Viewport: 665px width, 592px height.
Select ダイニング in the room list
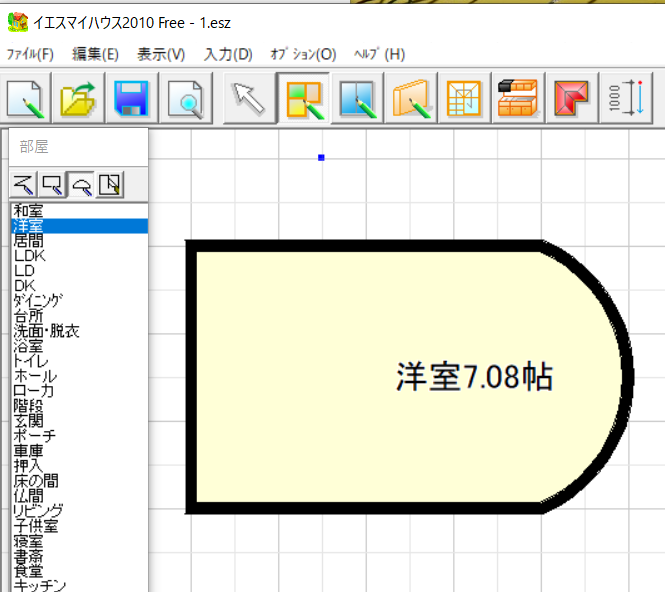[79, 301]
